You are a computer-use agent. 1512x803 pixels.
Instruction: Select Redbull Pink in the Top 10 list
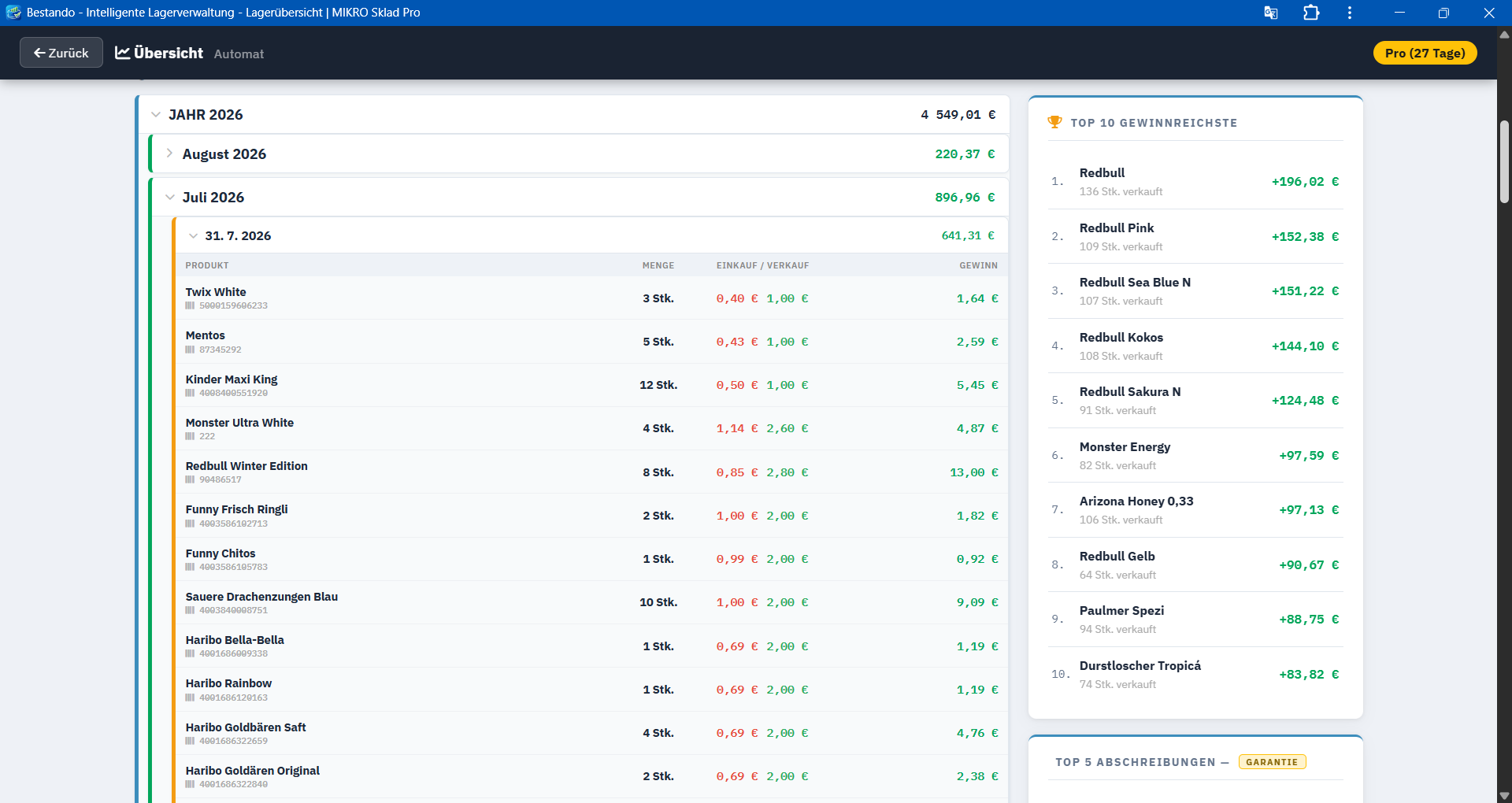1117,228
